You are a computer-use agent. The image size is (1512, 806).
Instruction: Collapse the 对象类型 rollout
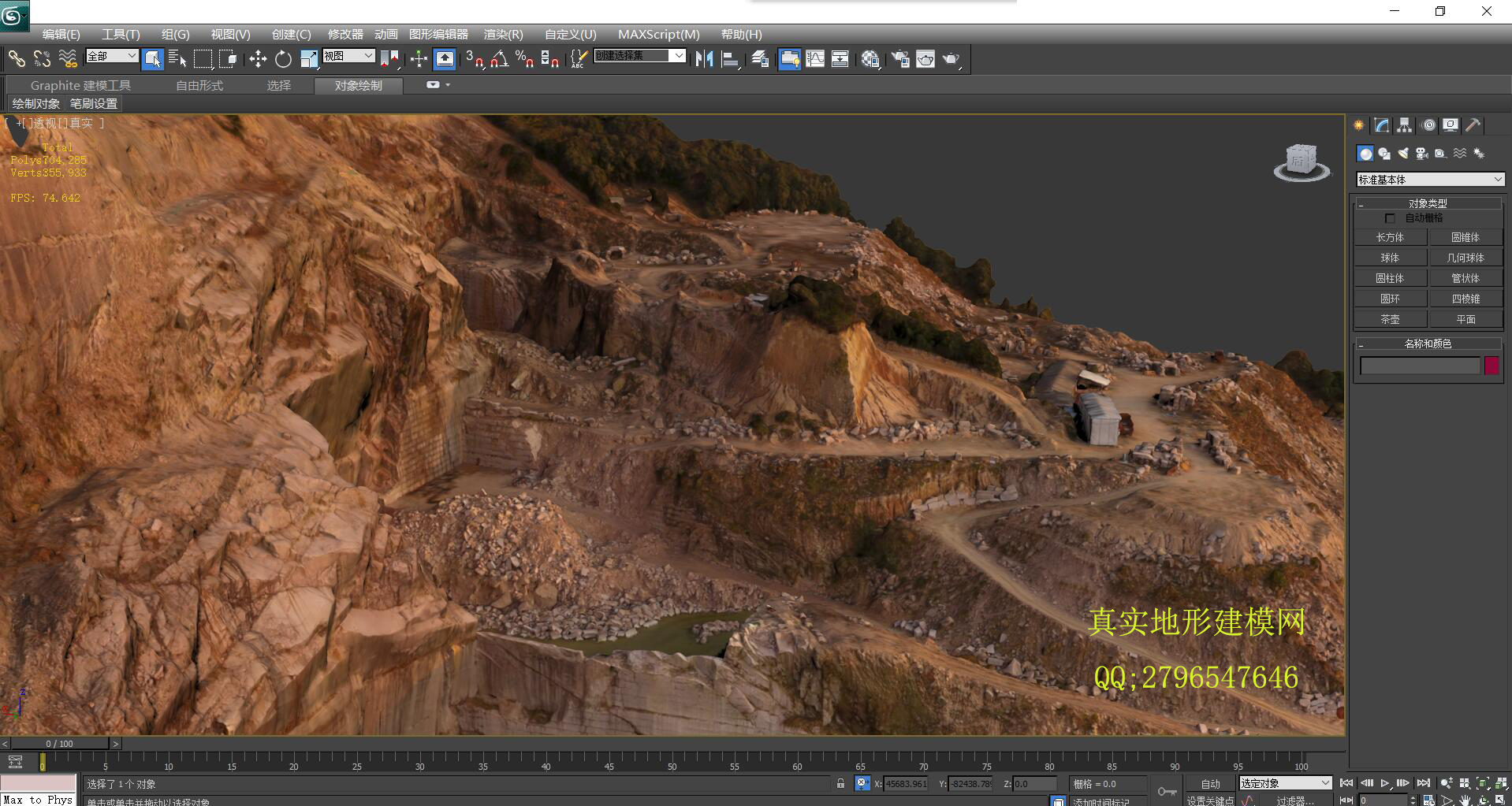pos(1428,203)
